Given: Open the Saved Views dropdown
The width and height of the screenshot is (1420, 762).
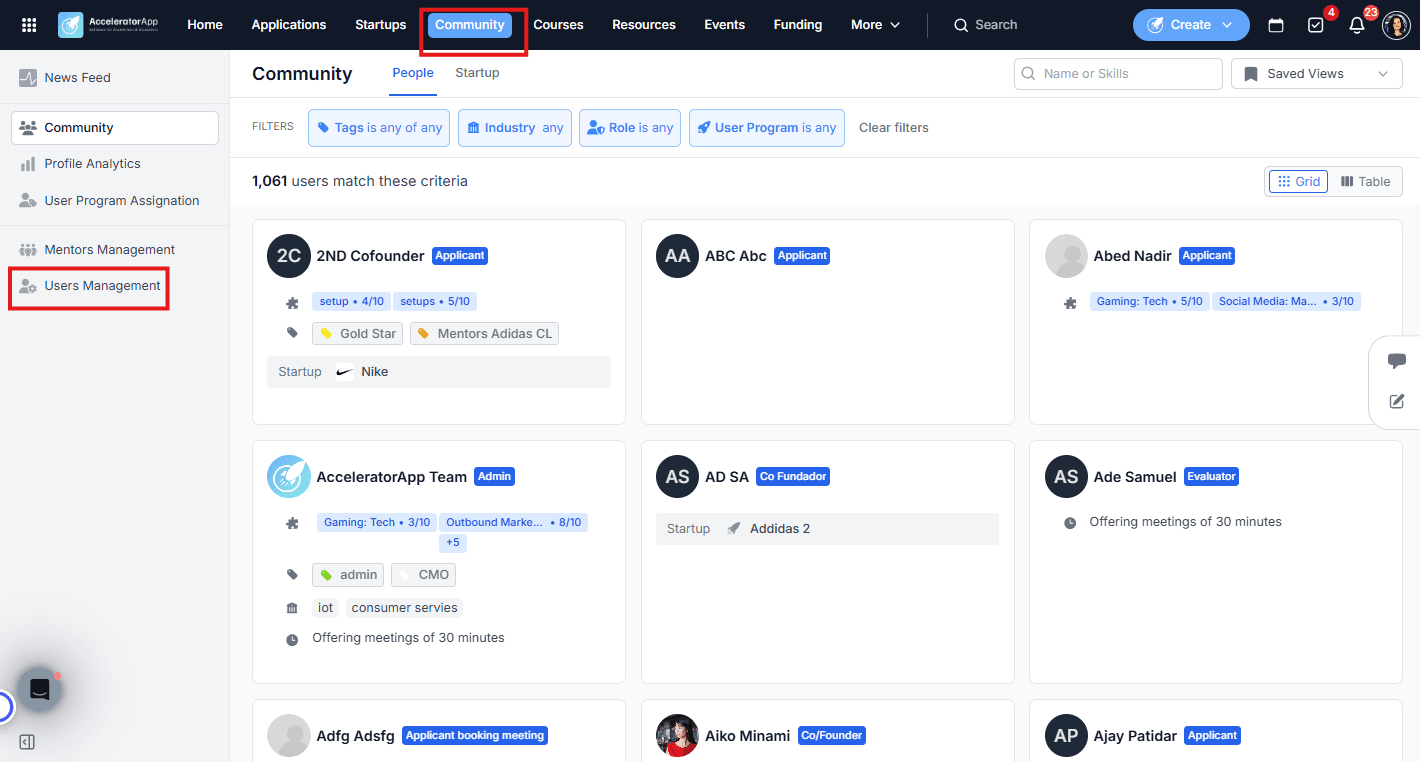Looking at the screenshot, I should (x=1316, y=74).
